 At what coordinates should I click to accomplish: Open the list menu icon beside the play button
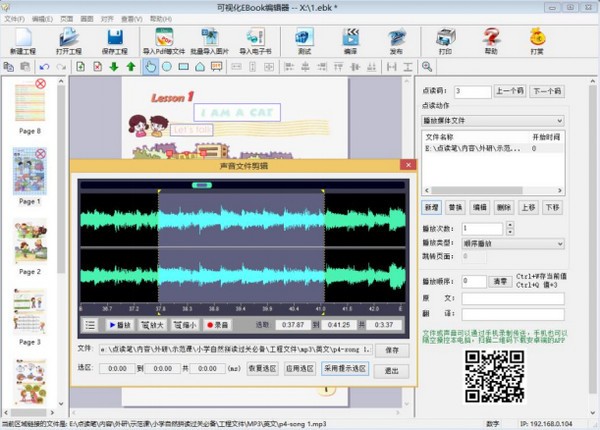[90, 325]
